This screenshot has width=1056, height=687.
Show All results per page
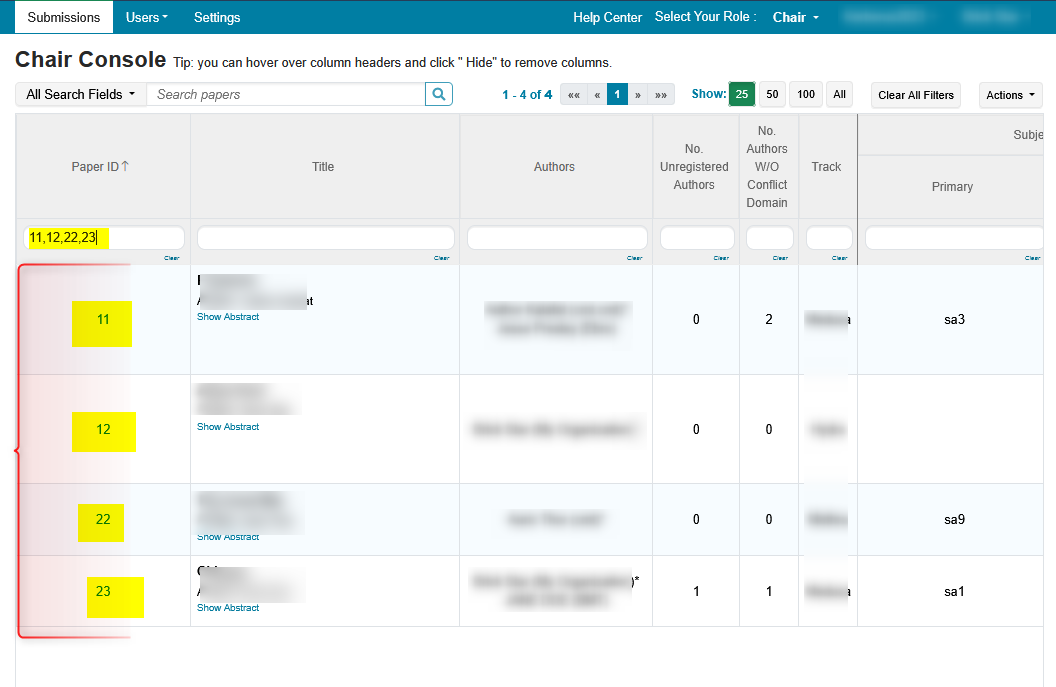click(839, 94)
